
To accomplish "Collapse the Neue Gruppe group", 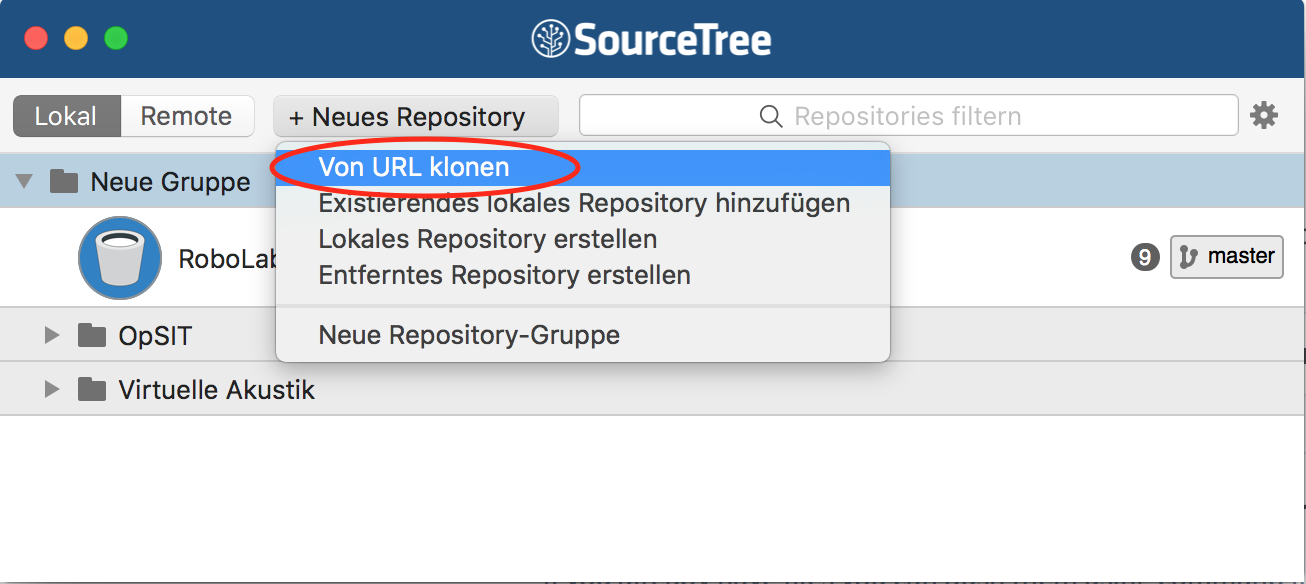I will 25,182.
